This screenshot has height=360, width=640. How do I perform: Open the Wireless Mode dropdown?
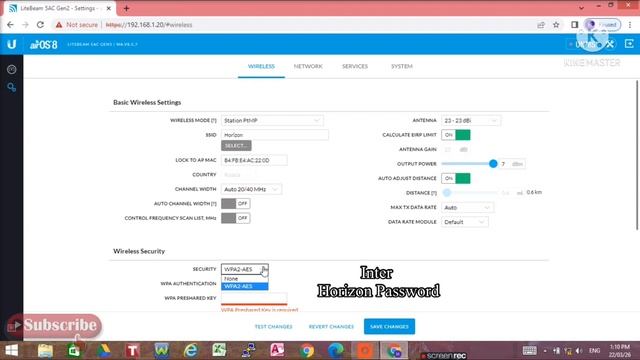pyautogui.click(x=272, y=120)
